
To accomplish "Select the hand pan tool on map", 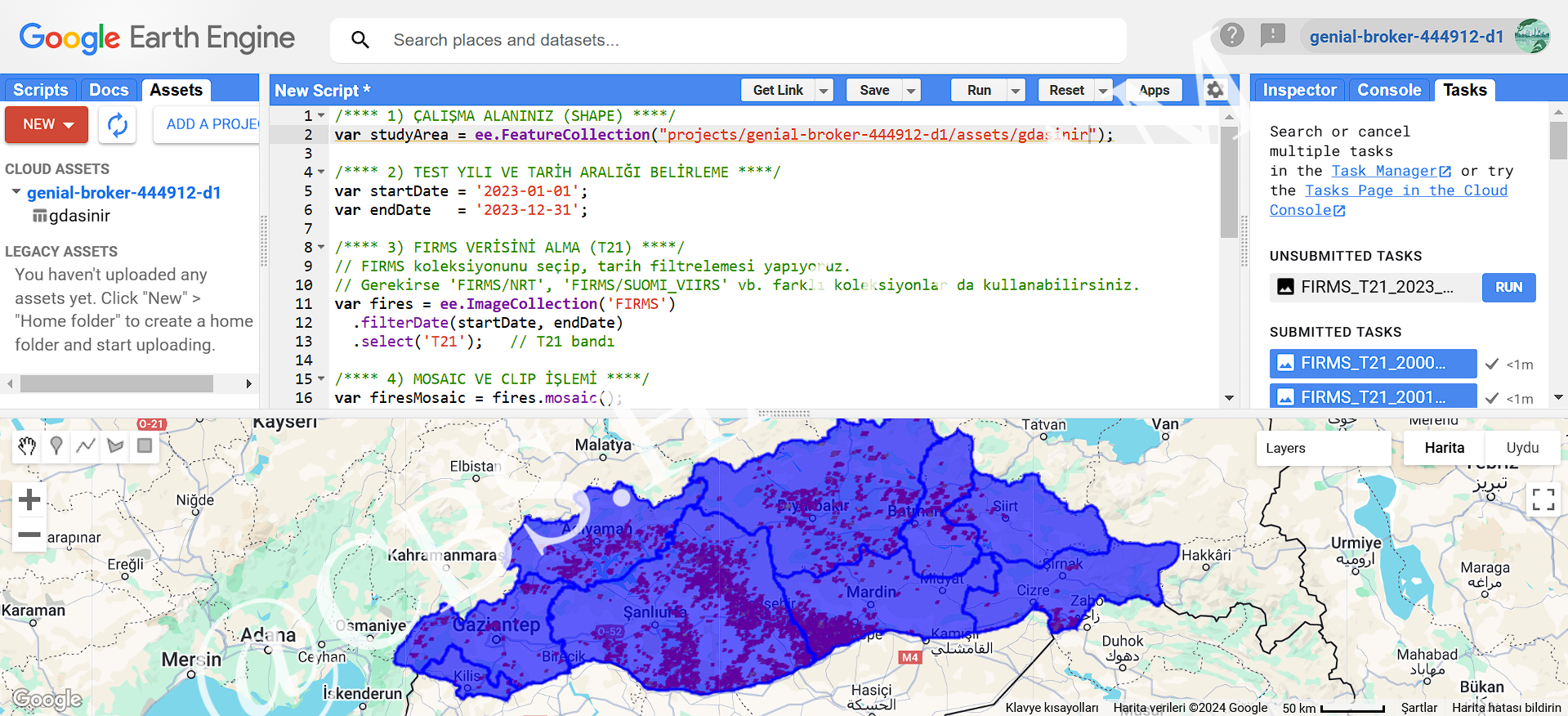I will pos(27,445).
